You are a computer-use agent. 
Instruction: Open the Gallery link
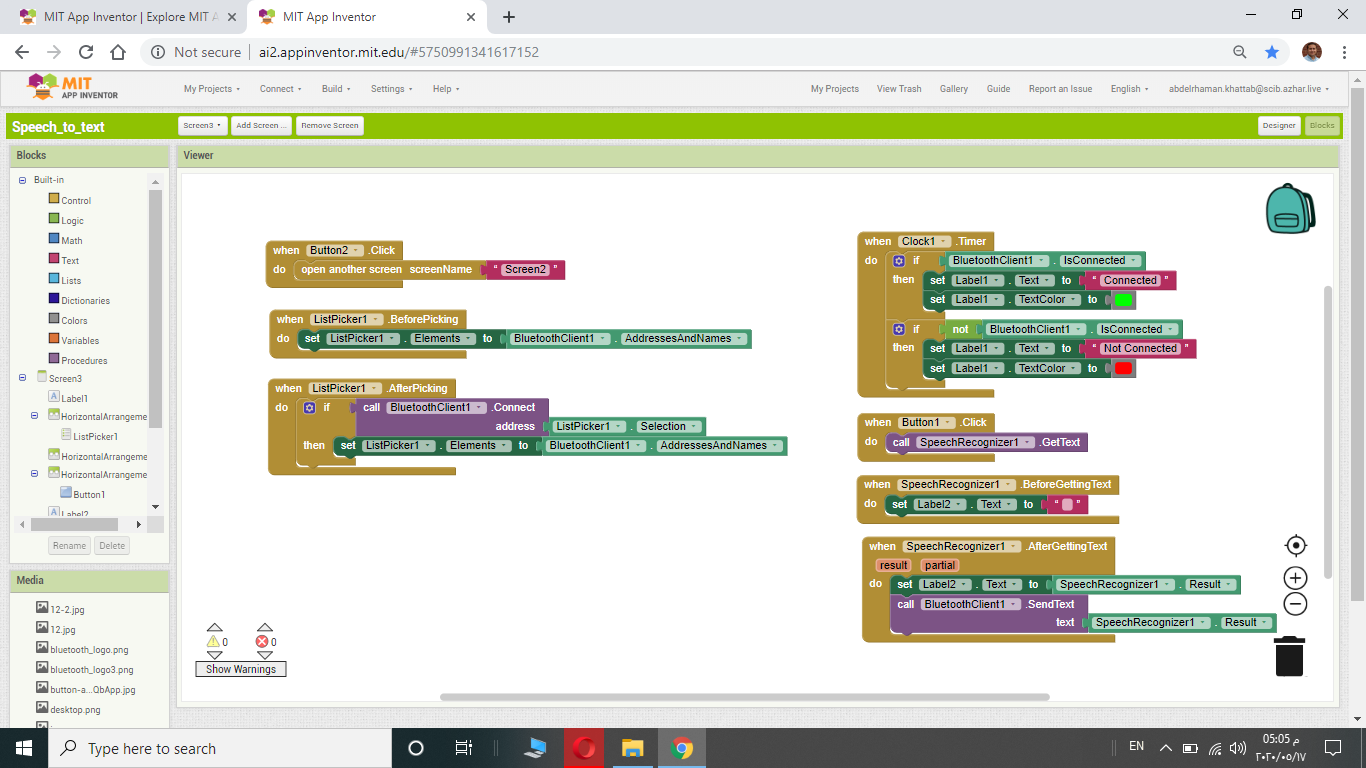[954, 89]
